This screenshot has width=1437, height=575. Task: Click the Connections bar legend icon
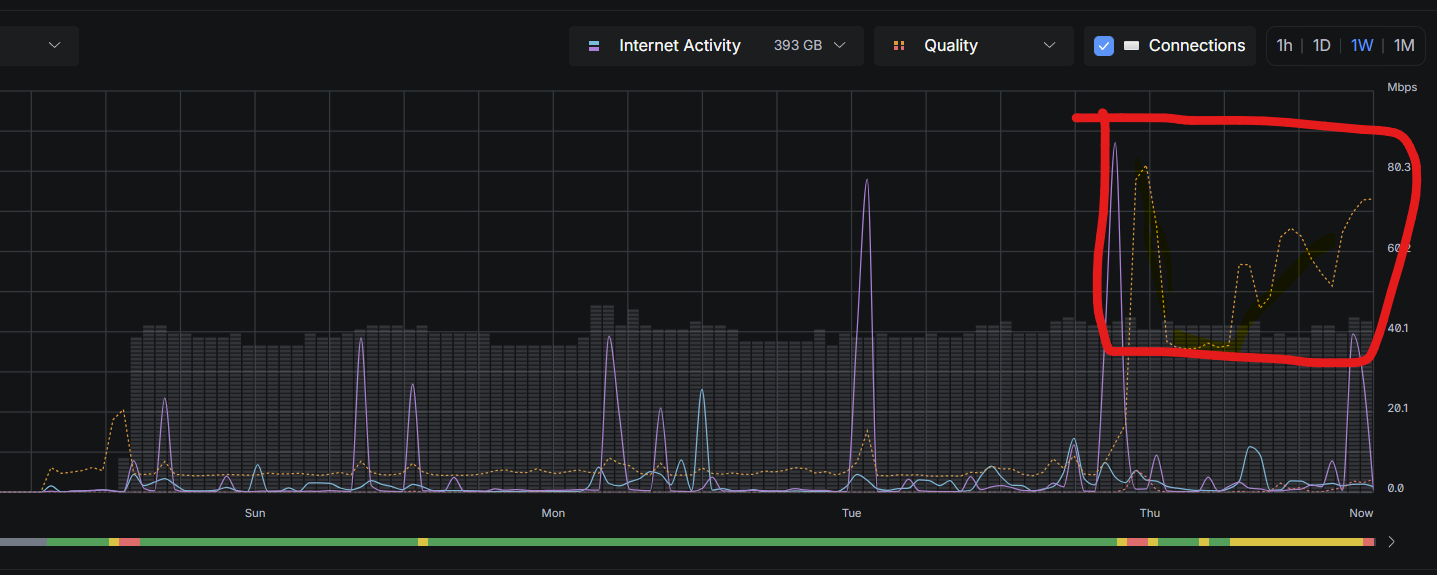click(x=1131, y=46)
